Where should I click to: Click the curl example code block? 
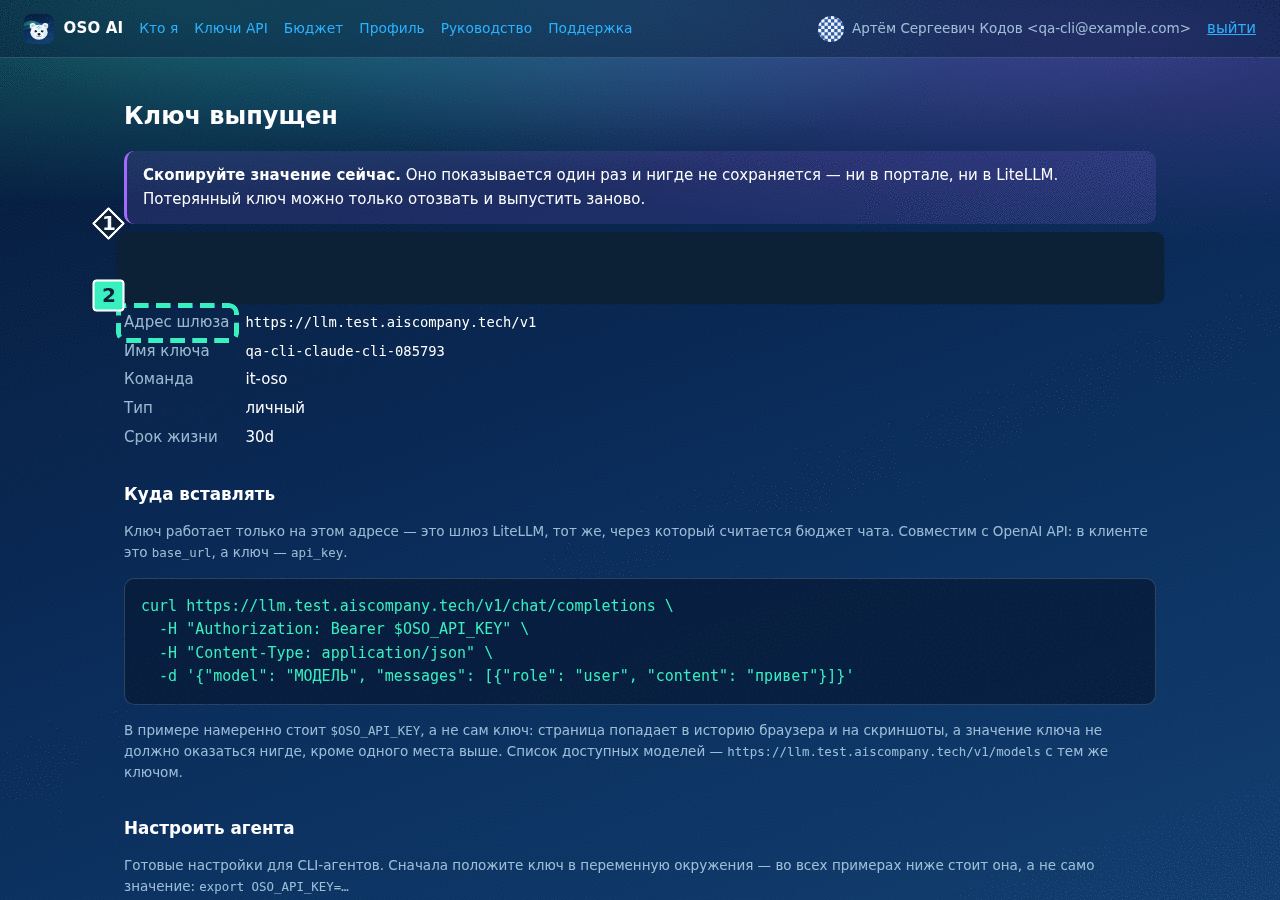click(640, 641)
